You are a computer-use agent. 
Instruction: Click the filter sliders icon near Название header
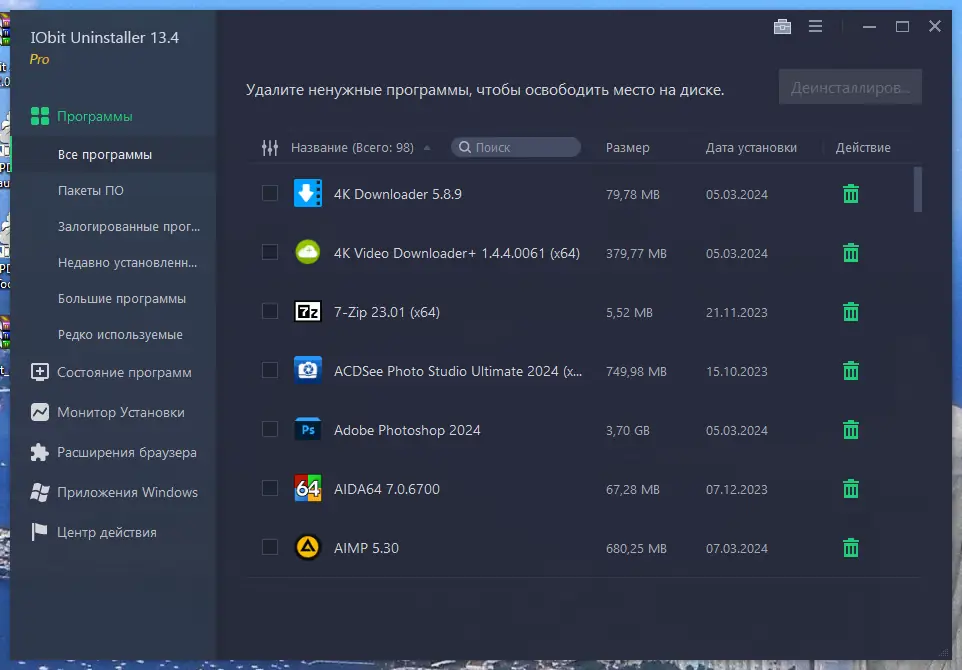click(269, 147)
